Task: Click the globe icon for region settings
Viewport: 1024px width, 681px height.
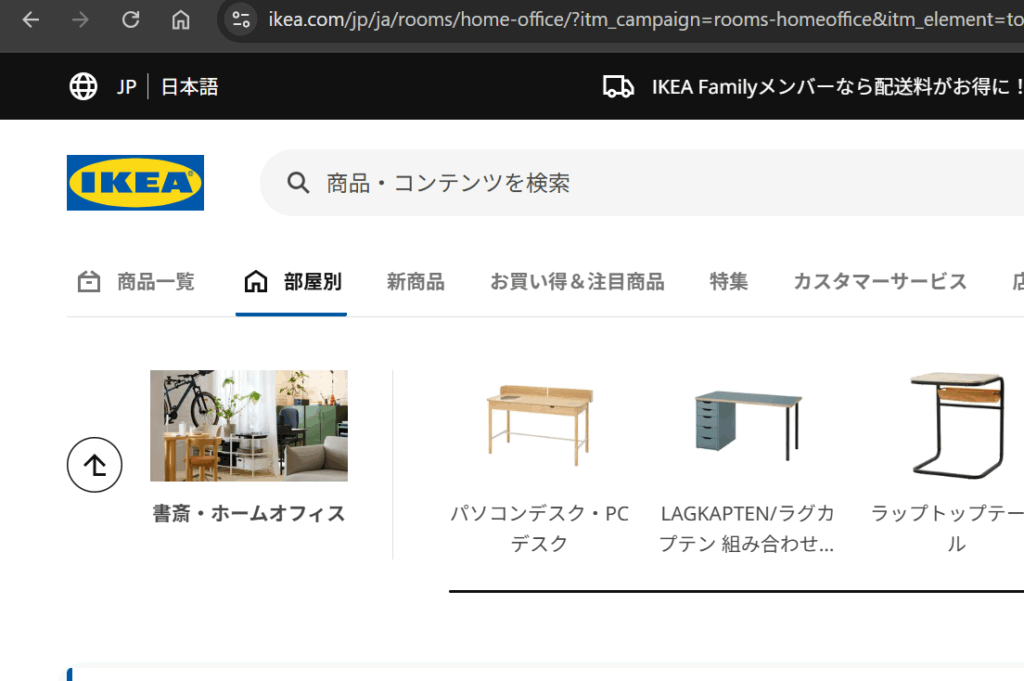Action: point(83,87)
